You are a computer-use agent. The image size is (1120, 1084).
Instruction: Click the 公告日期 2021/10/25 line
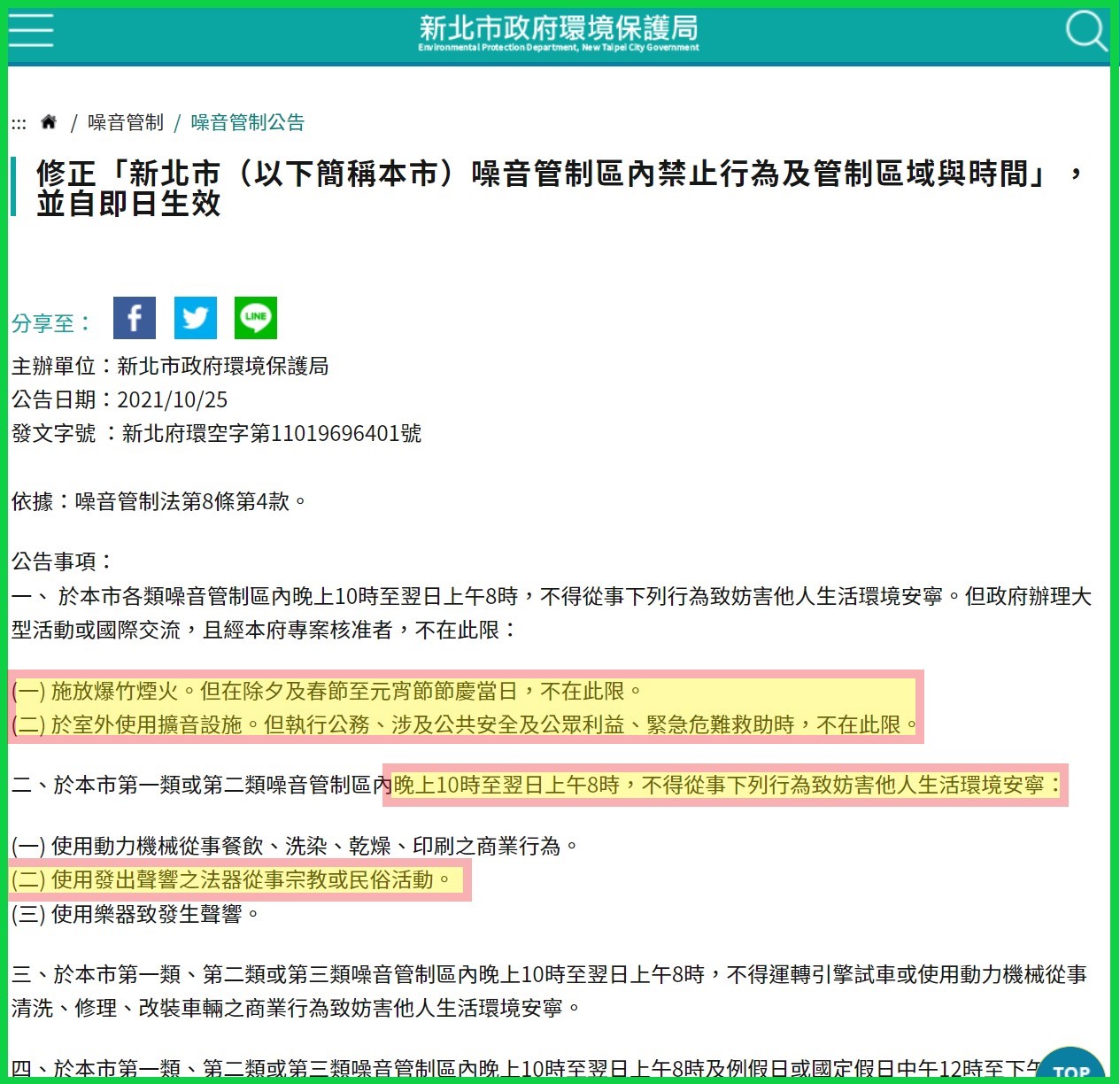point(120,399)
